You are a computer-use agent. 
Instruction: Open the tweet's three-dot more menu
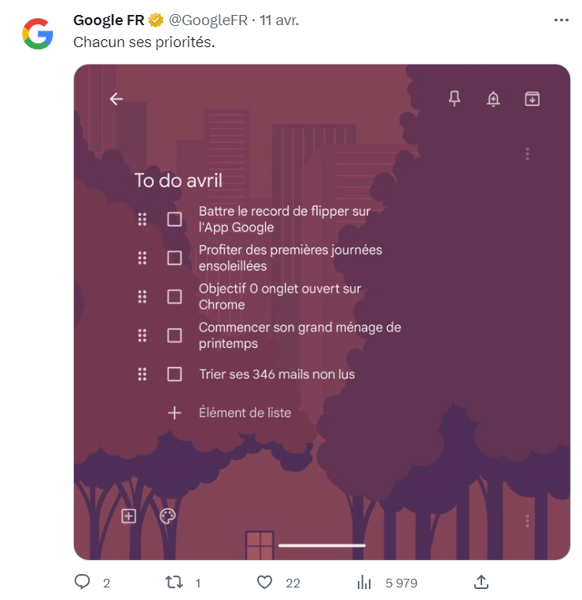pos(561,20)
